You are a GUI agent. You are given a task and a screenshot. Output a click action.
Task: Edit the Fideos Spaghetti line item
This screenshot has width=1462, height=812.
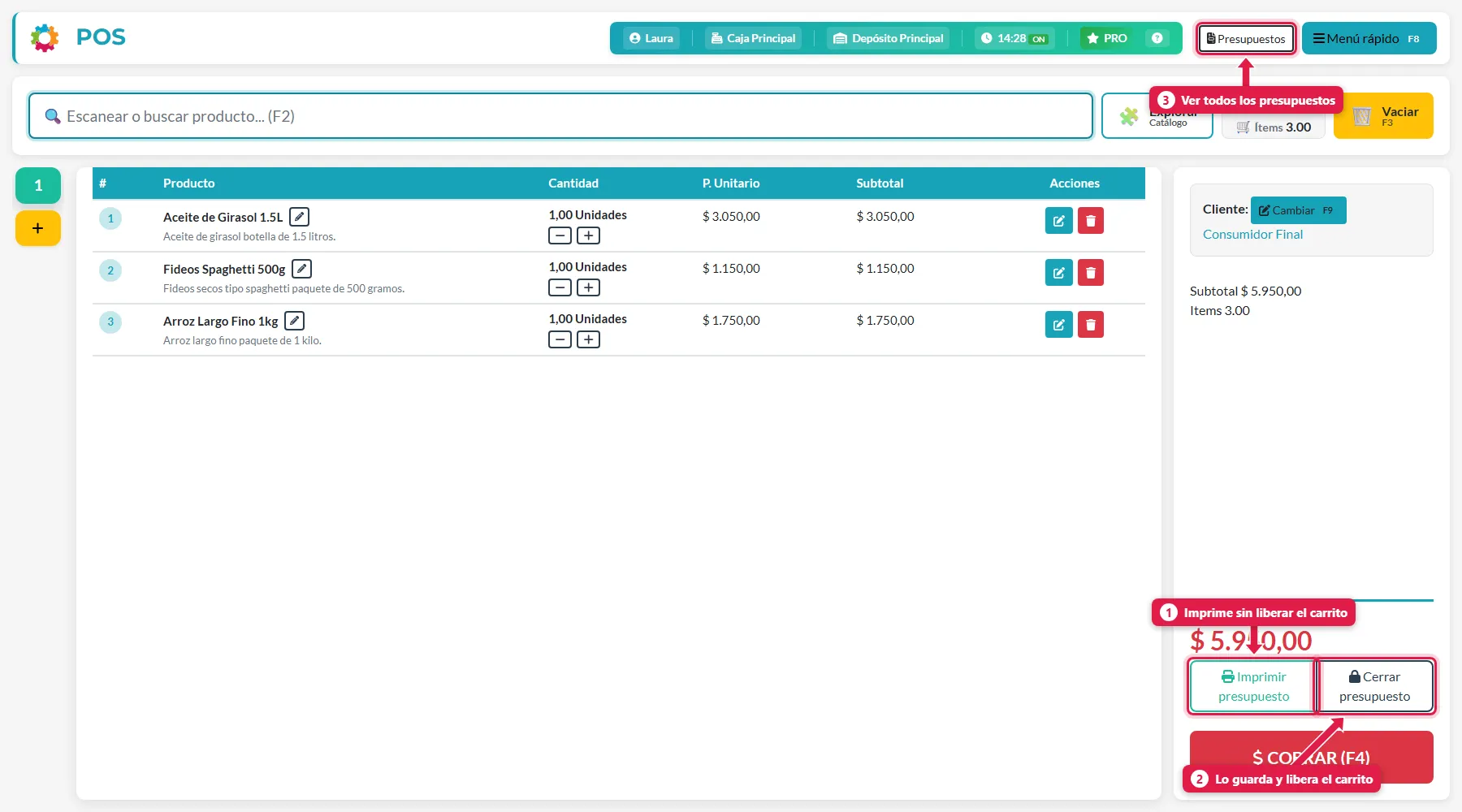[x=1058, y=273]
